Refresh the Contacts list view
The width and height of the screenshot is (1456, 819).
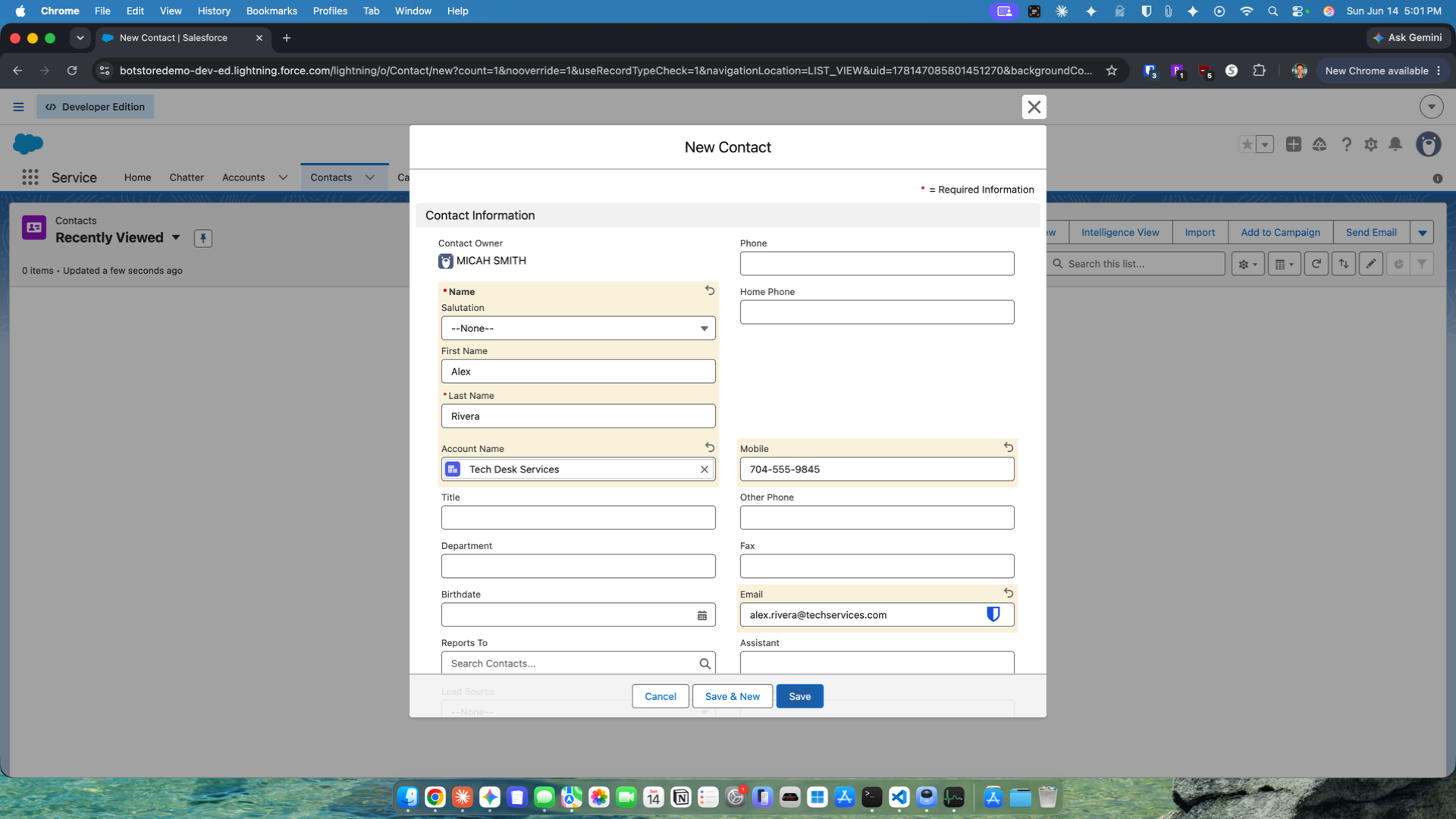[x=1316, y=264]
